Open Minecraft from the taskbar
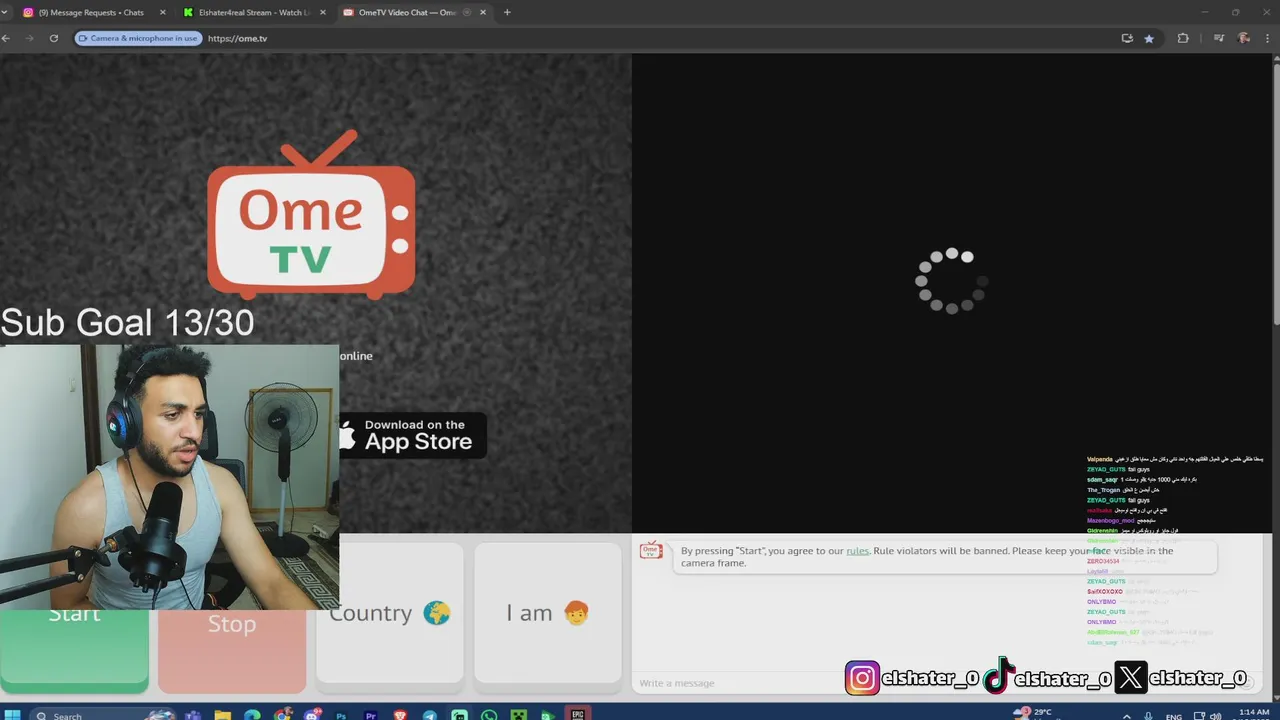Image resolution: width=1280 pixels, height=720 pixels. point(519,715)
